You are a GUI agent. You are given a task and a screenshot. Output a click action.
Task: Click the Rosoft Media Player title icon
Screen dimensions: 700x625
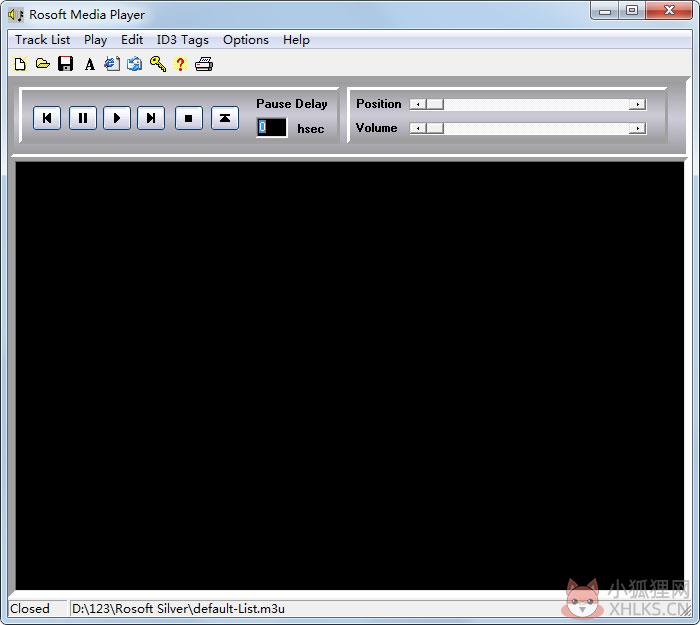(16, 15)
